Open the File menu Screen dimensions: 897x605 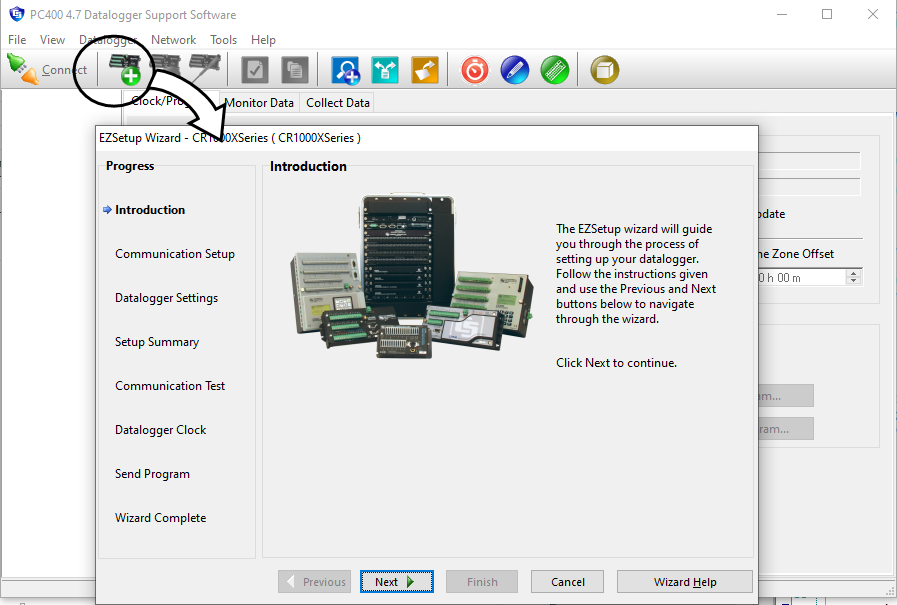click(x=17, y=40)
